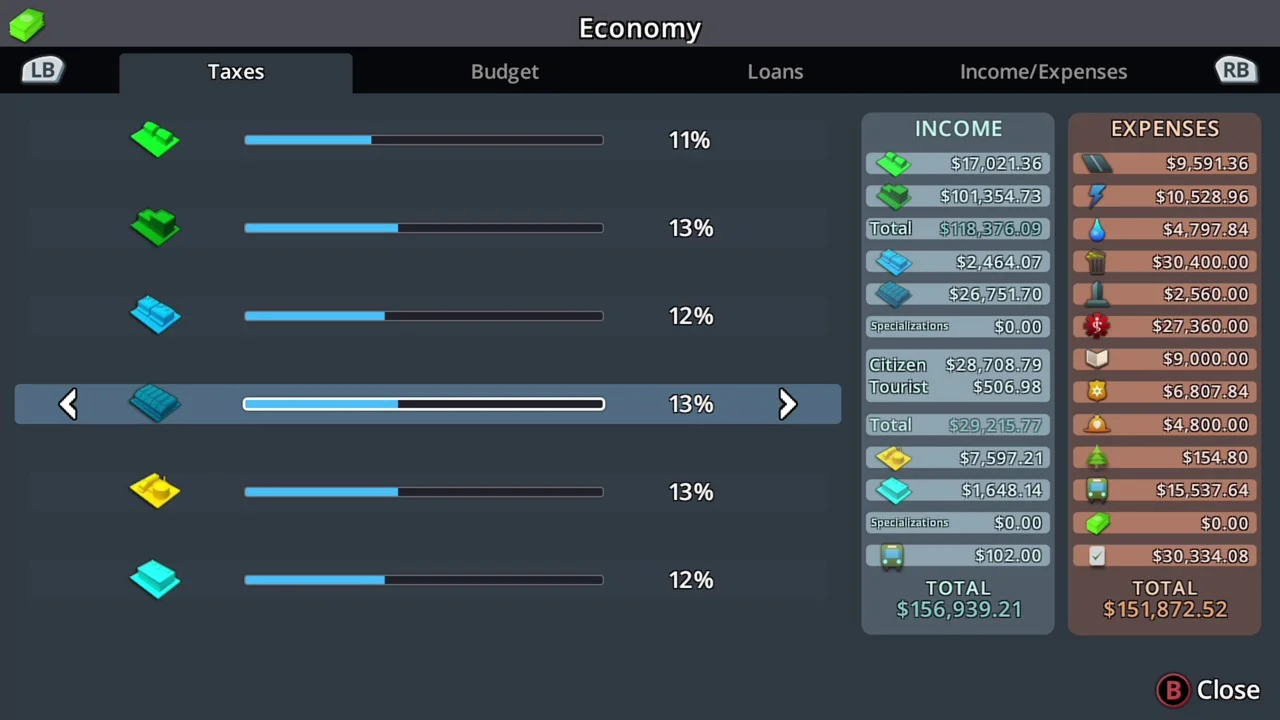Viewport: 1280px width, 720px height.
Task: Click the bus icon in the Income panel
Action: tap(892, 556)
